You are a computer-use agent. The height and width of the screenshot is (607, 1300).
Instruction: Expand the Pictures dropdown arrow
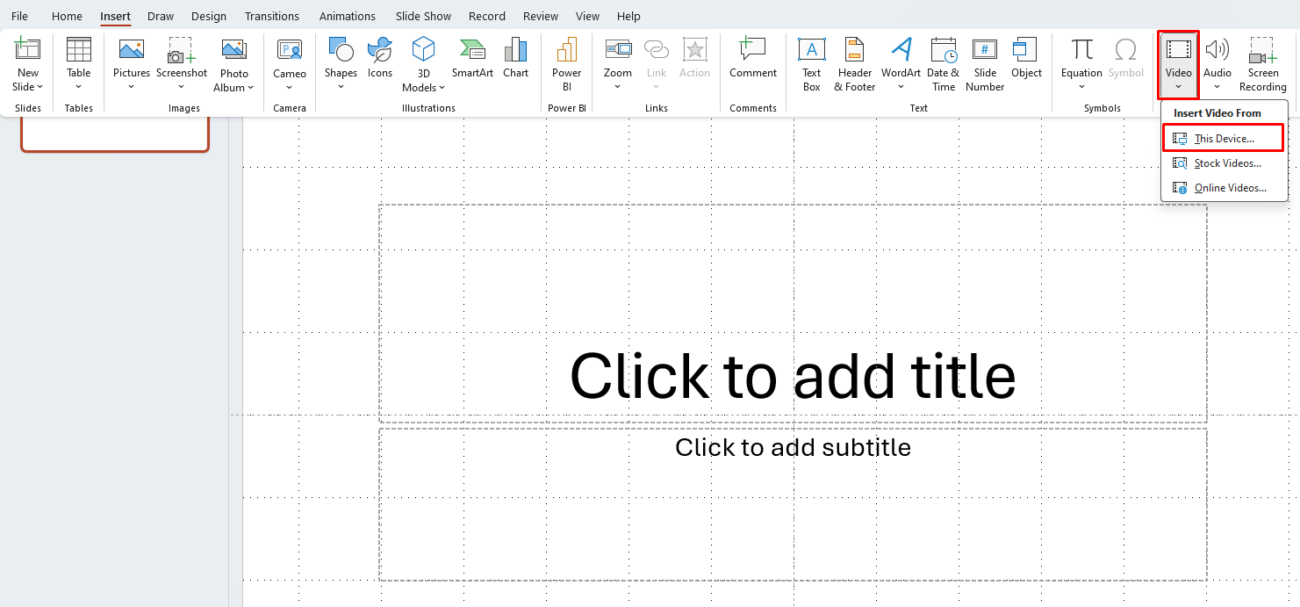(x=131, y=87)
